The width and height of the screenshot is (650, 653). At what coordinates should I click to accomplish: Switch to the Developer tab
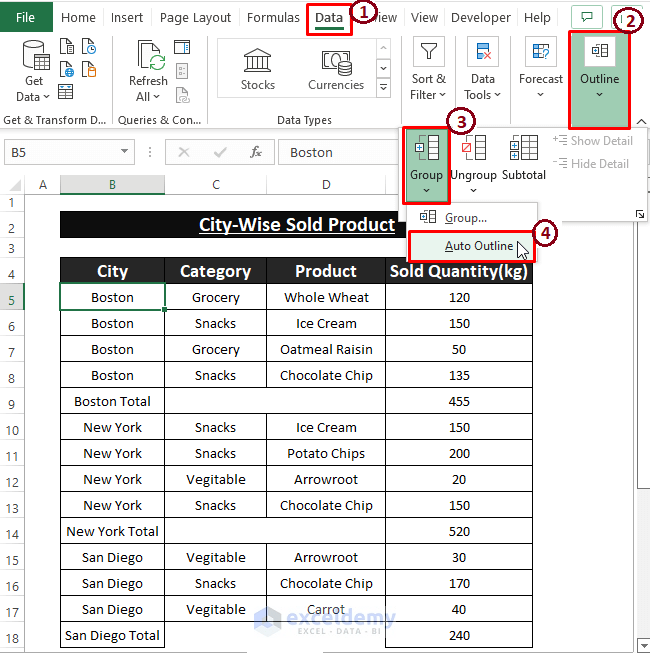[x=481, y=17]
